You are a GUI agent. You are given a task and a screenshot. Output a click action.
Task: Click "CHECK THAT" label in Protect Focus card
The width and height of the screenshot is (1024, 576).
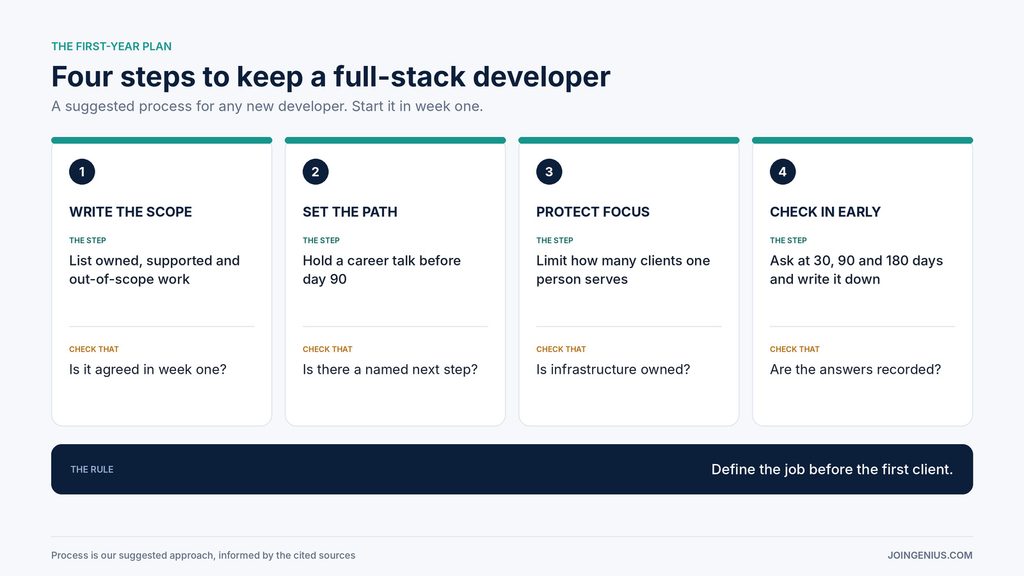[561, 349]
